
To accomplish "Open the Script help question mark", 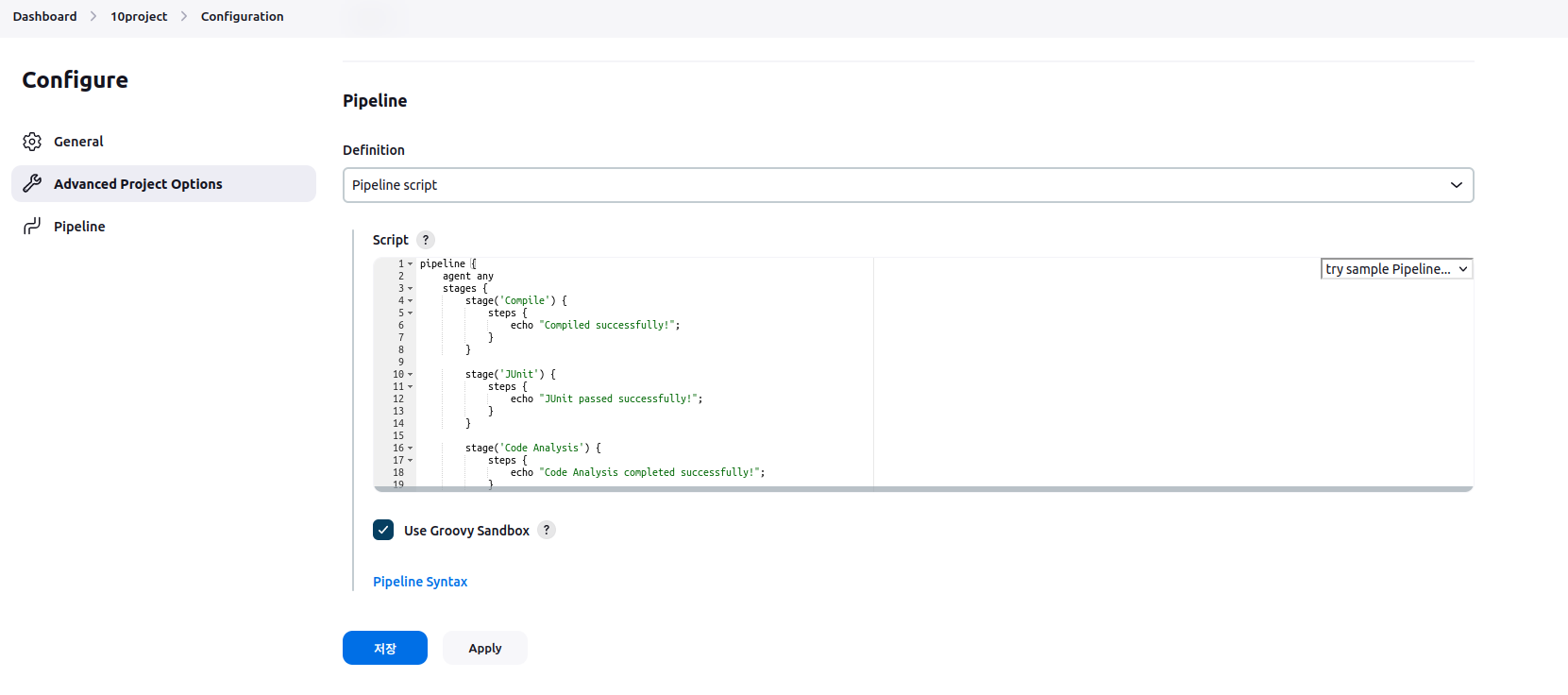I will tap(426, 240).
